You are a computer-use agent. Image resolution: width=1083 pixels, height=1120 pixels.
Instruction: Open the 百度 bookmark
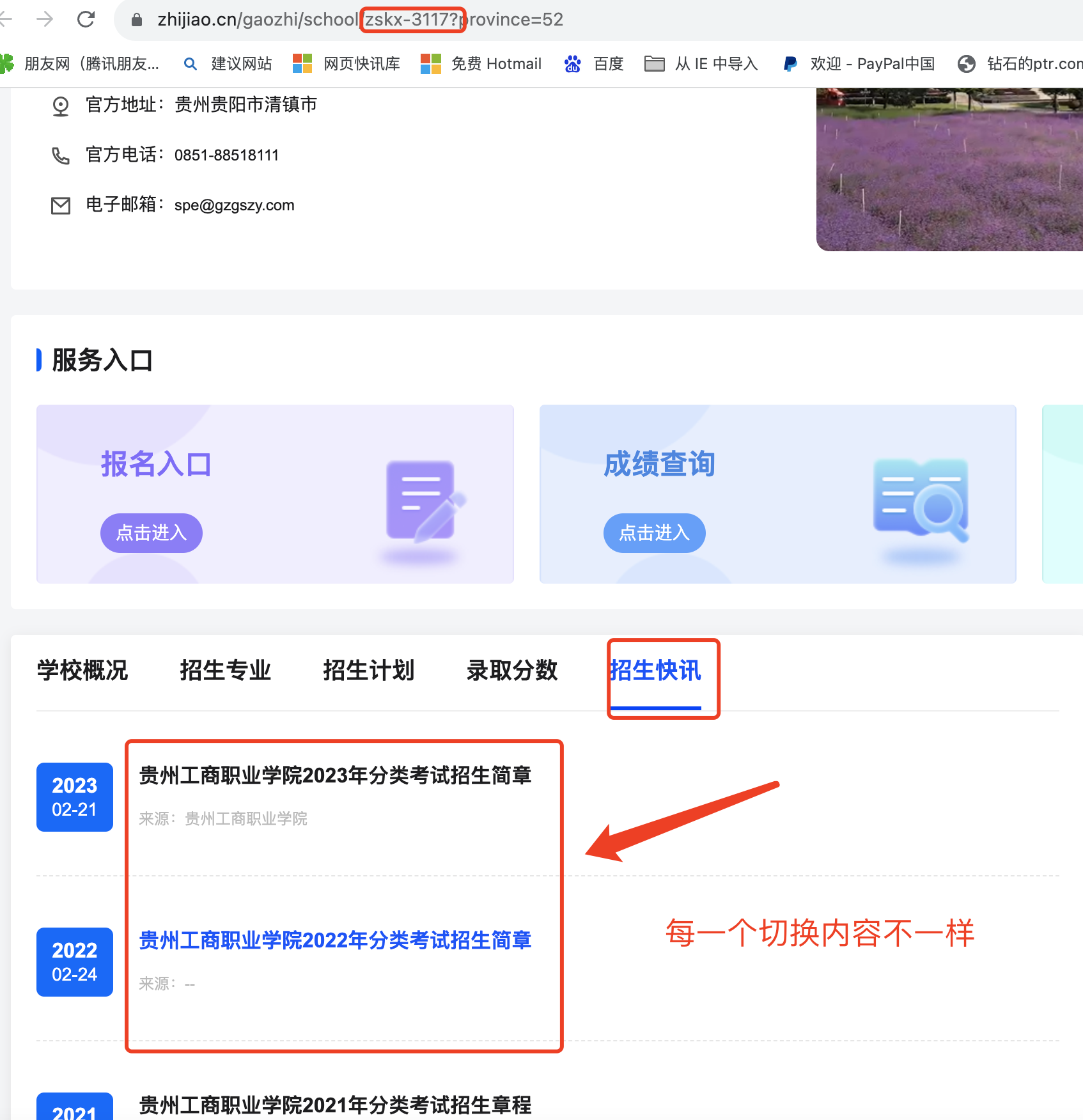click(594, 63)
